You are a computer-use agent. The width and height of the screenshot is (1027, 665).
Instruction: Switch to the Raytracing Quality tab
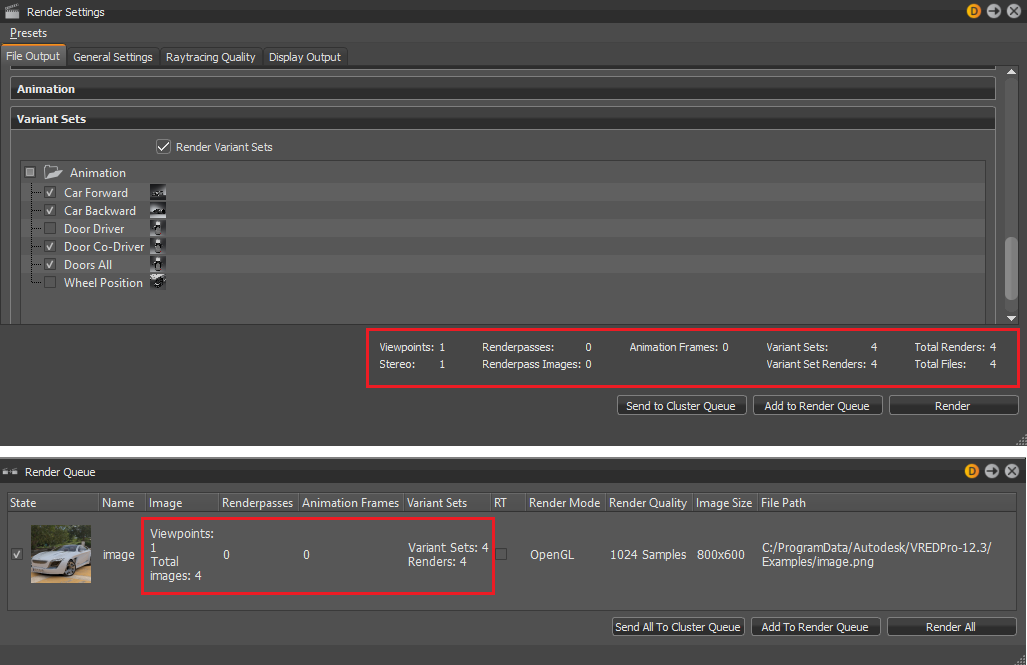211,57
